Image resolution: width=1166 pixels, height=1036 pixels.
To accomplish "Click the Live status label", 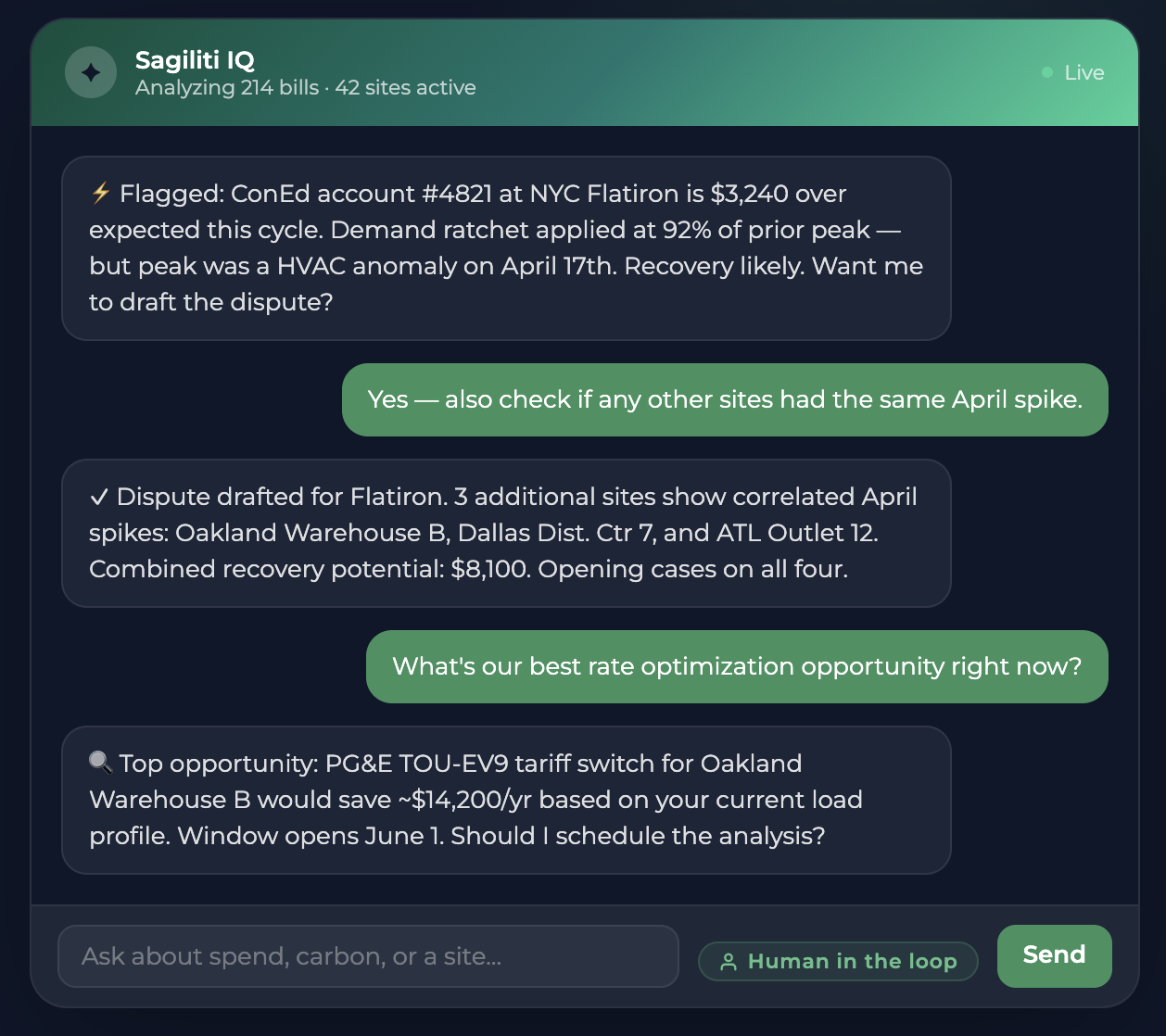I will point(1084,72).
